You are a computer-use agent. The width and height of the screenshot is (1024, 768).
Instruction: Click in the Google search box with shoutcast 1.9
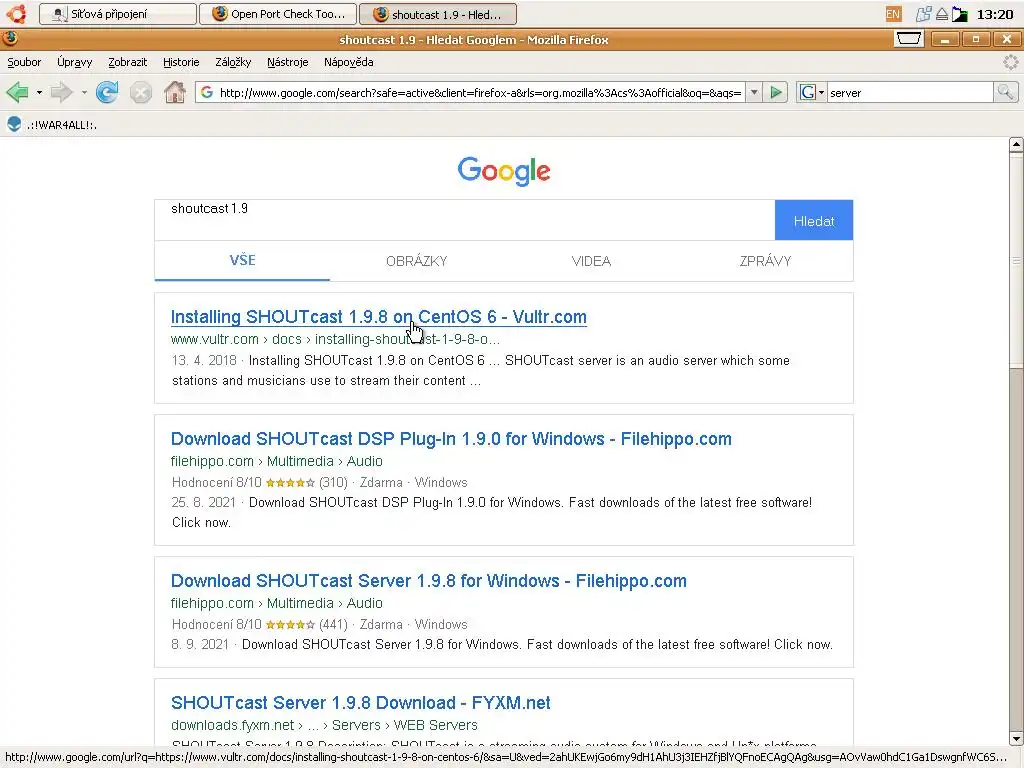[x=464, y=220]
